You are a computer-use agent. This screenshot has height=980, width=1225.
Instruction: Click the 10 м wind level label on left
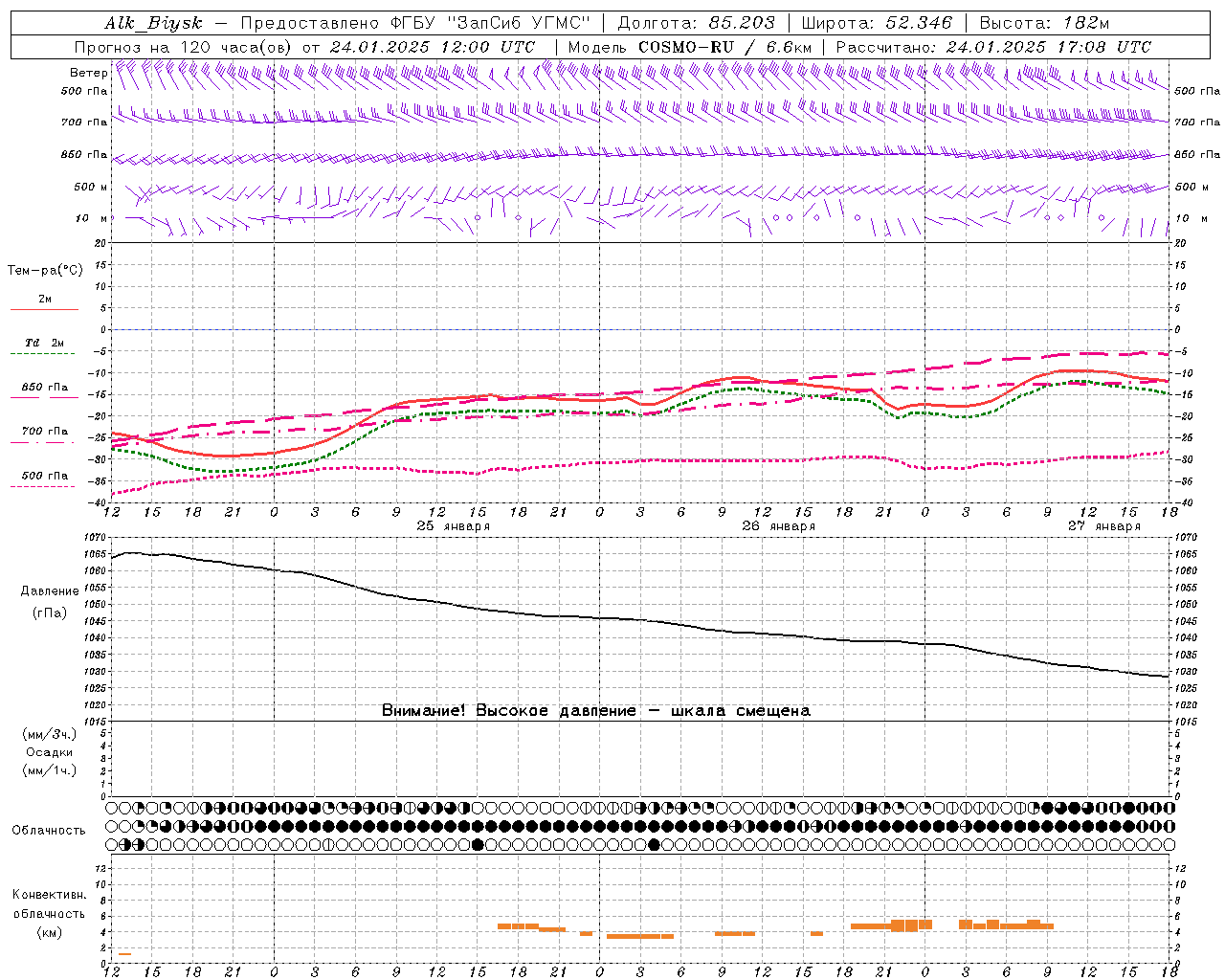click(92, 218)
